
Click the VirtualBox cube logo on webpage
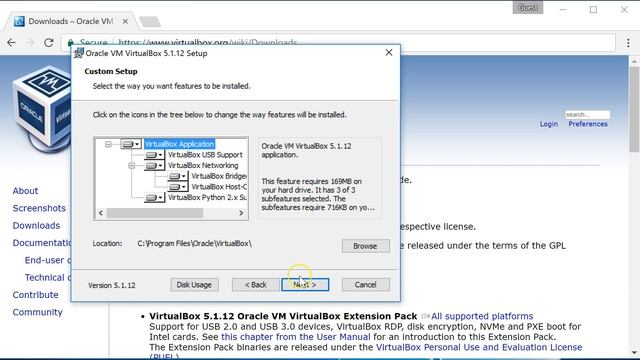click(x=41, y=108)
